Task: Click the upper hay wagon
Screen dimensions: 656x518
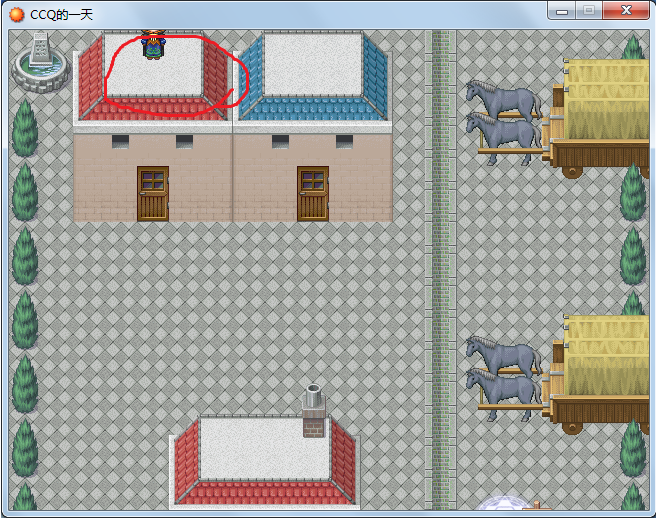Action: 597,118
